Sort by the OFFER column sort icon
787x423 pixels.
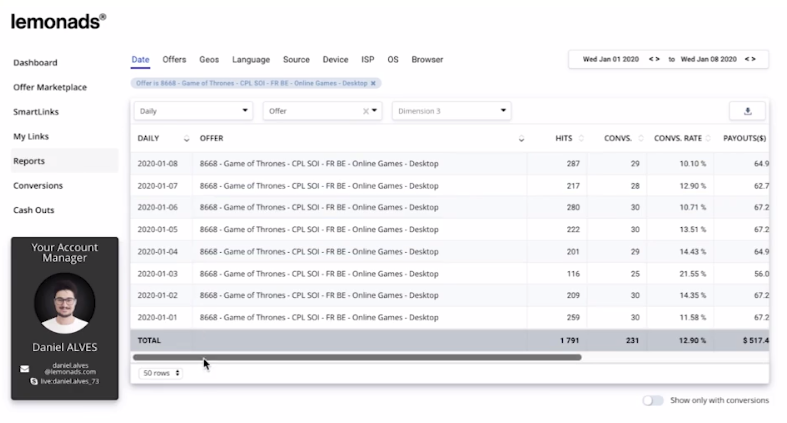click(x=521, y=138)
